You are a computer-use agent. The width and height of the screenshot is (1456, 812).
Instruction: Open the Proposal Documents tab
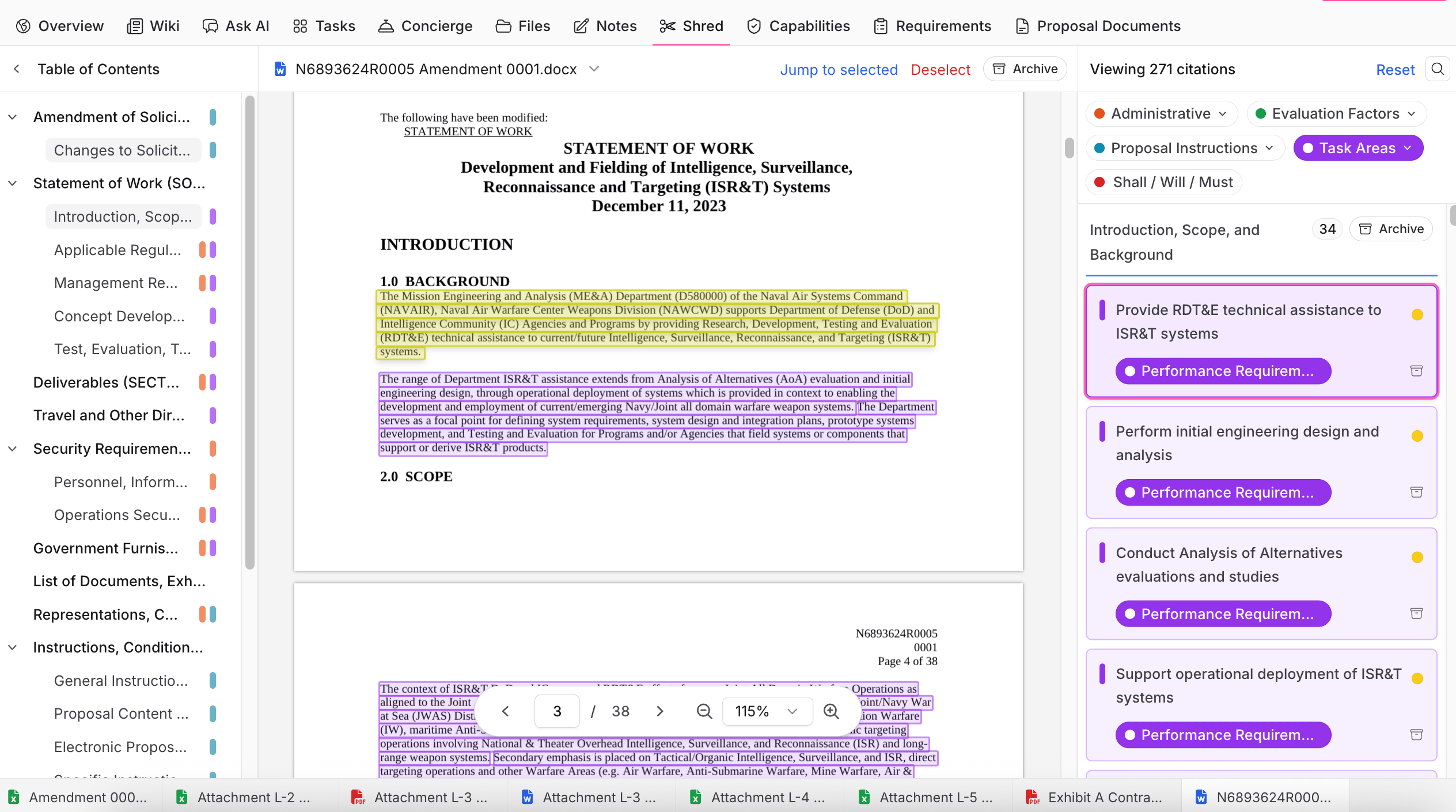click(x=1098, y=26)
